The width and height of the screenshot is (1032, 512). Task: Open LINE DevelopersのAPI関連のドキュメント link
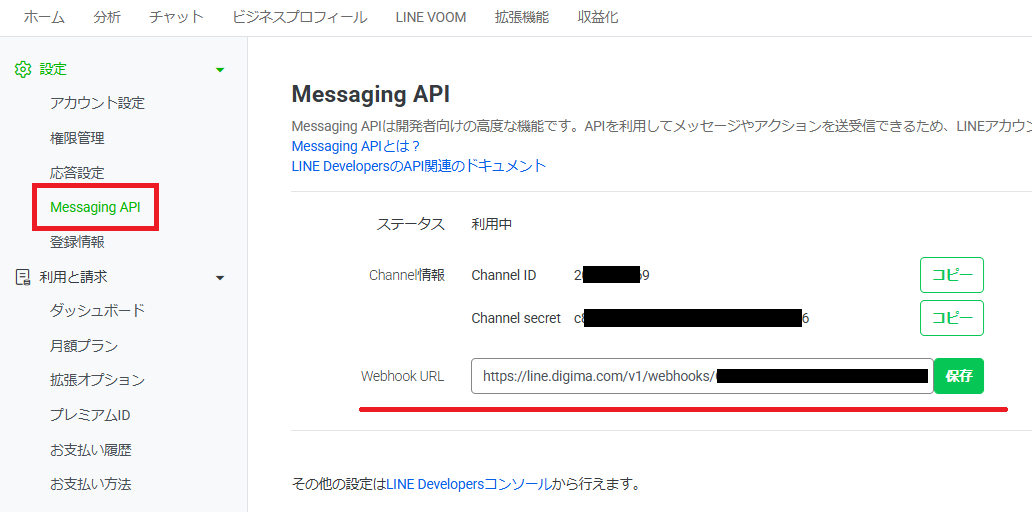click(419, 165)
